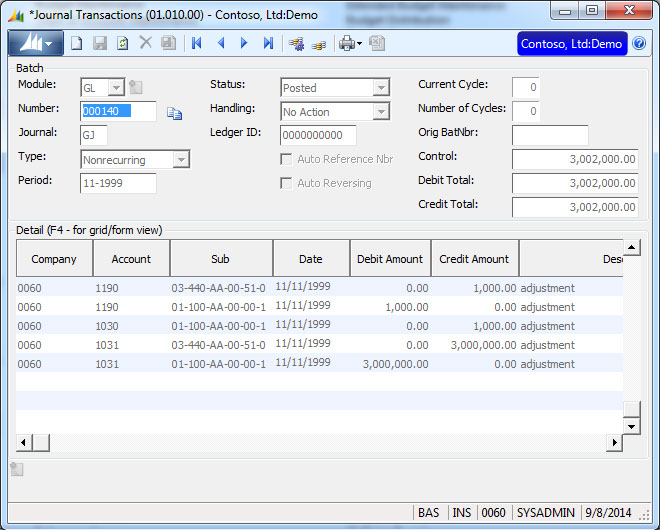Click the batch lookup icon beside Number
Image resolution: width=660 pixels, height=530 pixels.
click(174, 113)
